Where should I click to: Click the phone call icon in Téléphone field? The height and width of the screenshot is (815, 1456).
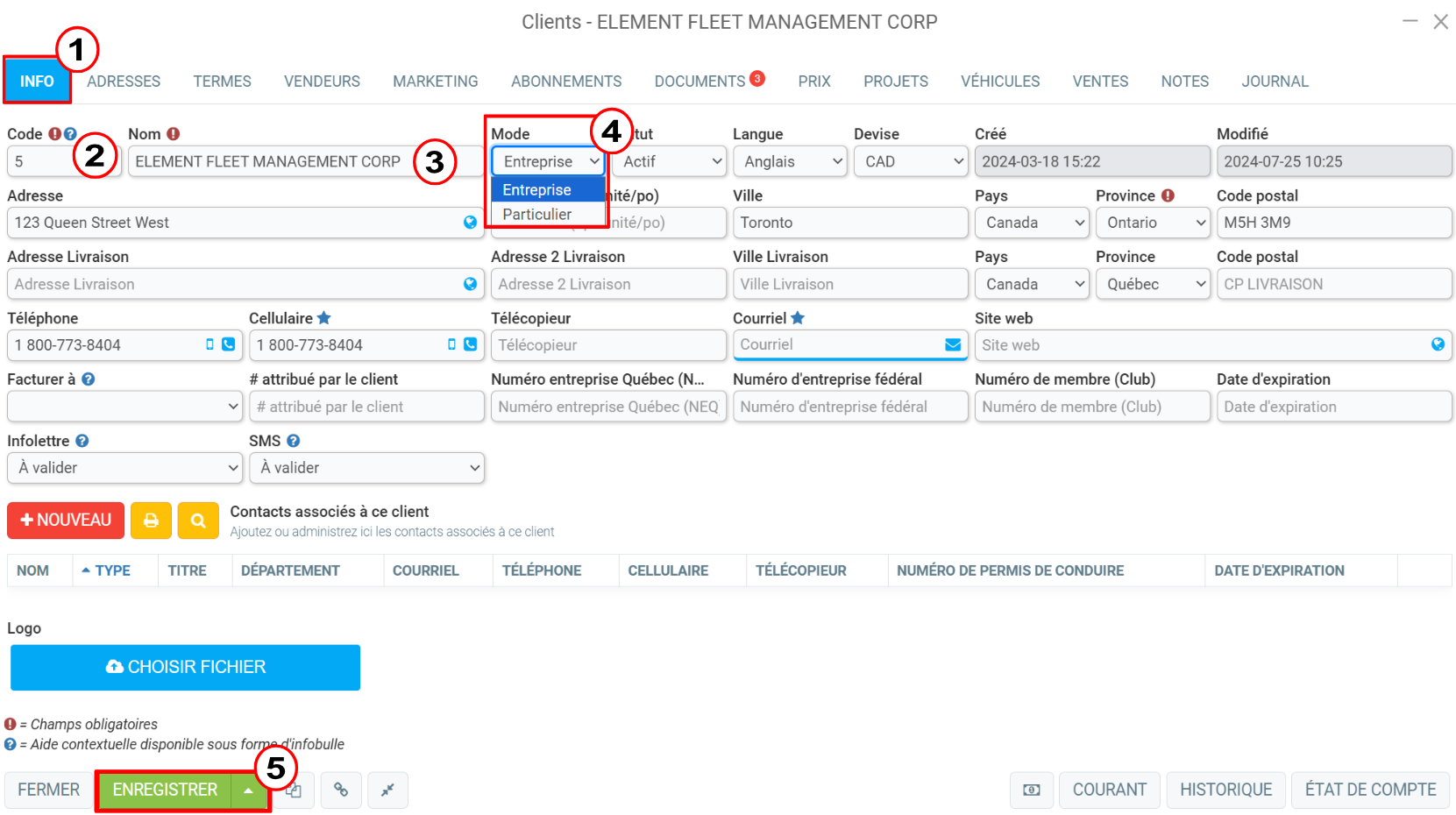[229, 344]
